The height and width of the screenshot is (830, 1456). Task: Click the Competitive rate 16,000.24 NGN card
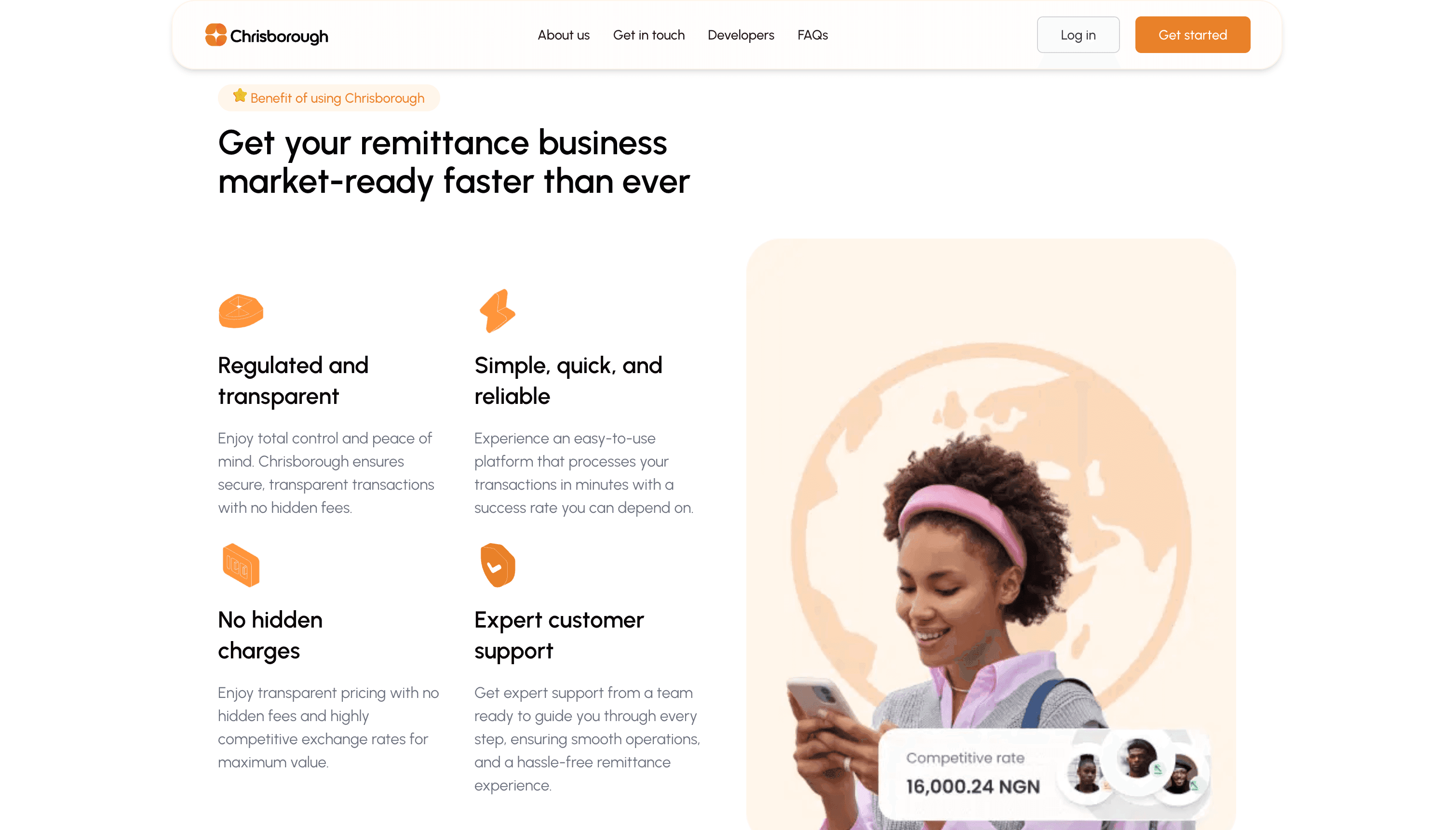[x=1044, y=774]
